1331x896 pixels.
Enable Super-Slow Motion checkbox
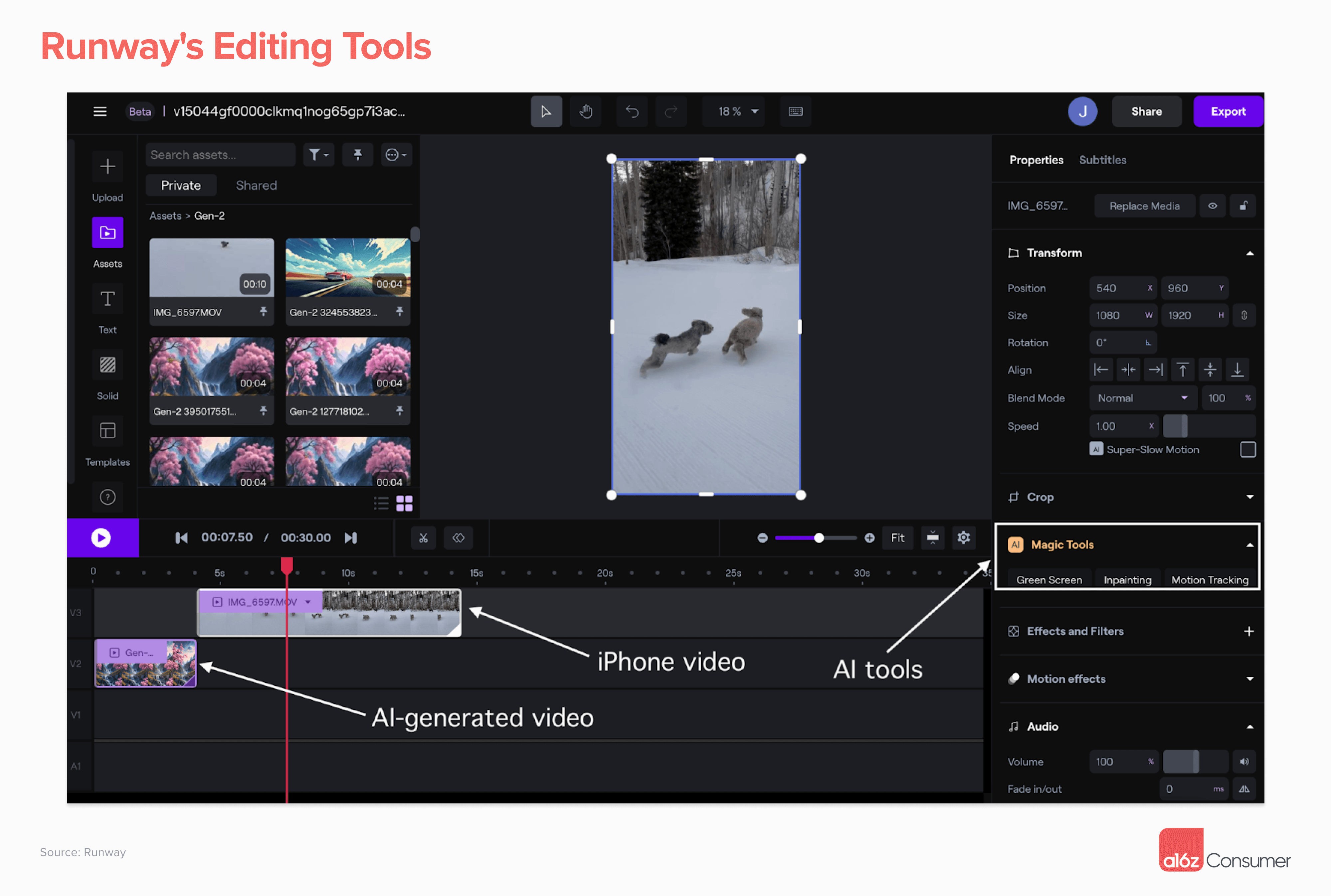(x=1247, y=450)
